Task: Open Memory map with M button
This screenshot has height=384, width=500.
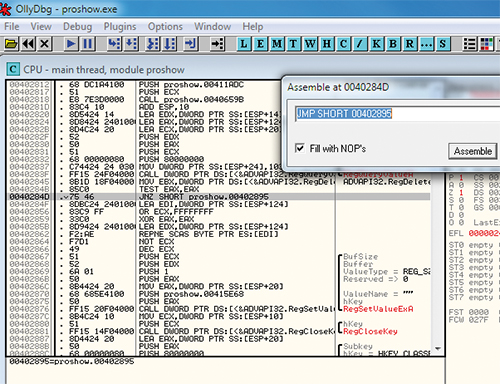Action: (x=277, y=44)
